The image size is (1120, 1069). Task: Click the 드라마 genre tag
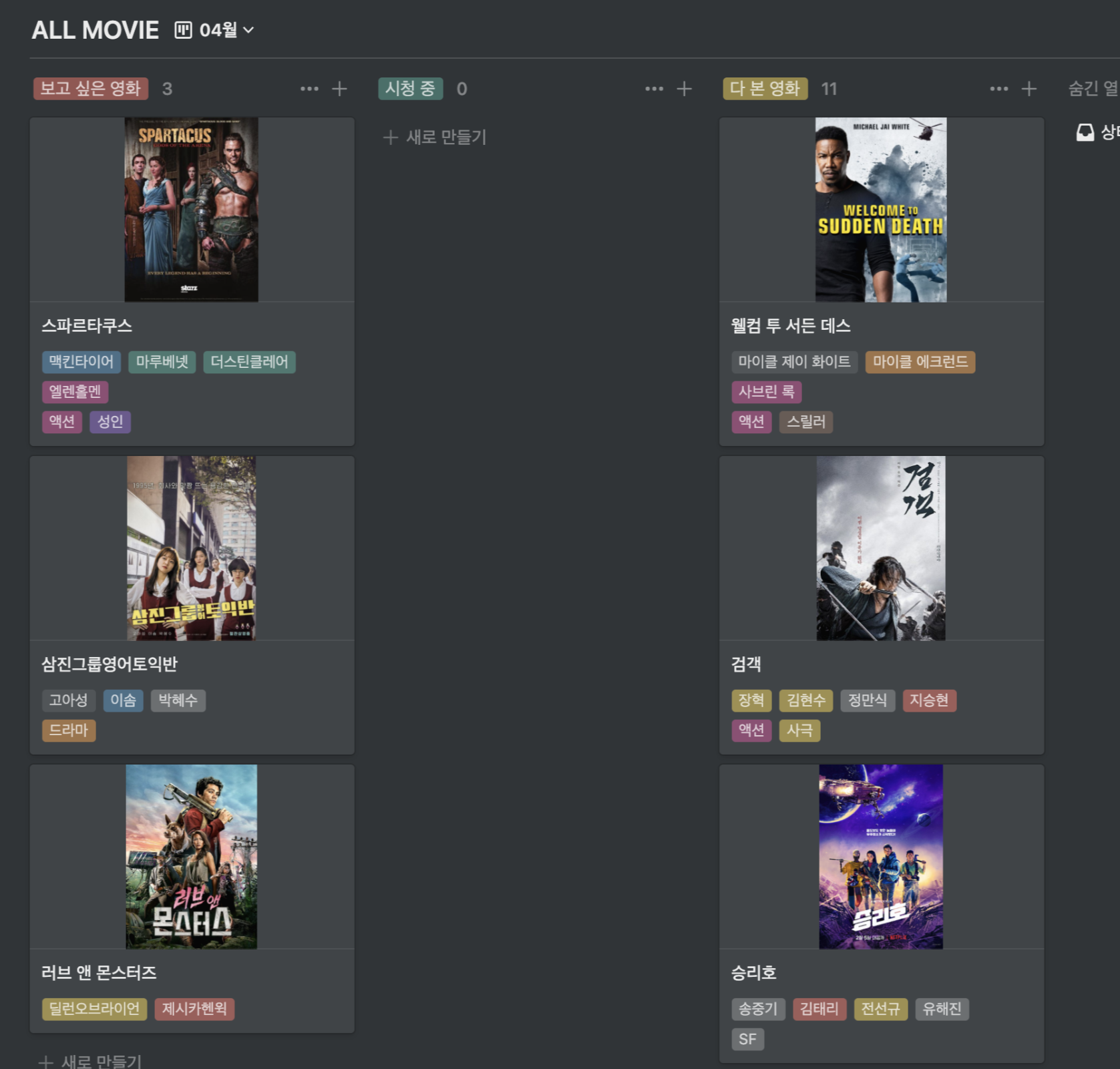[69, 730]
